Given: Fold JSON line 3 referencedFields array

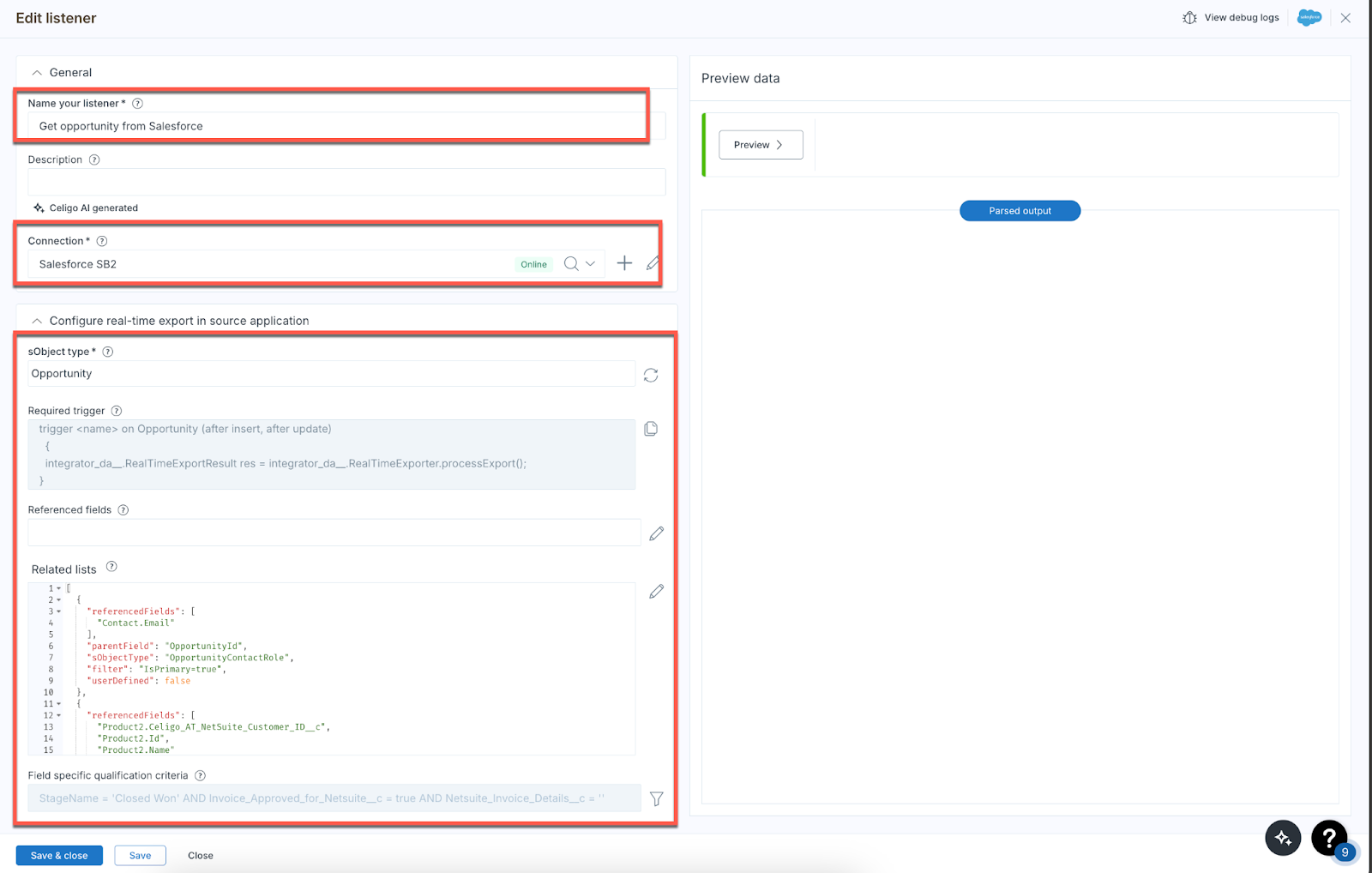Looking at the screenshot, I should click(x=59, y=611).
